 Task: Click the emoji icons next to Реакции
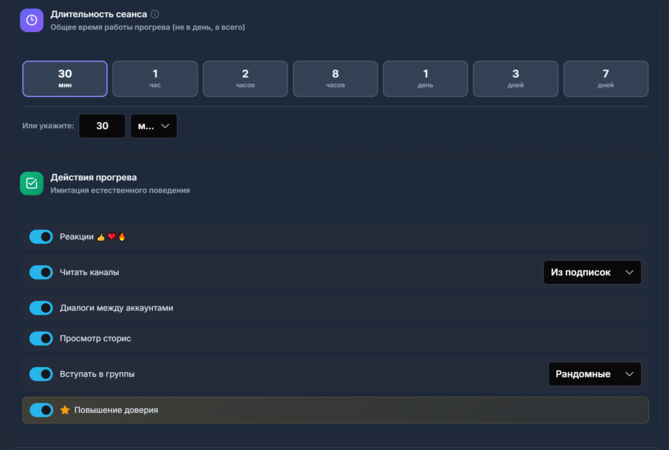[112, 237]
